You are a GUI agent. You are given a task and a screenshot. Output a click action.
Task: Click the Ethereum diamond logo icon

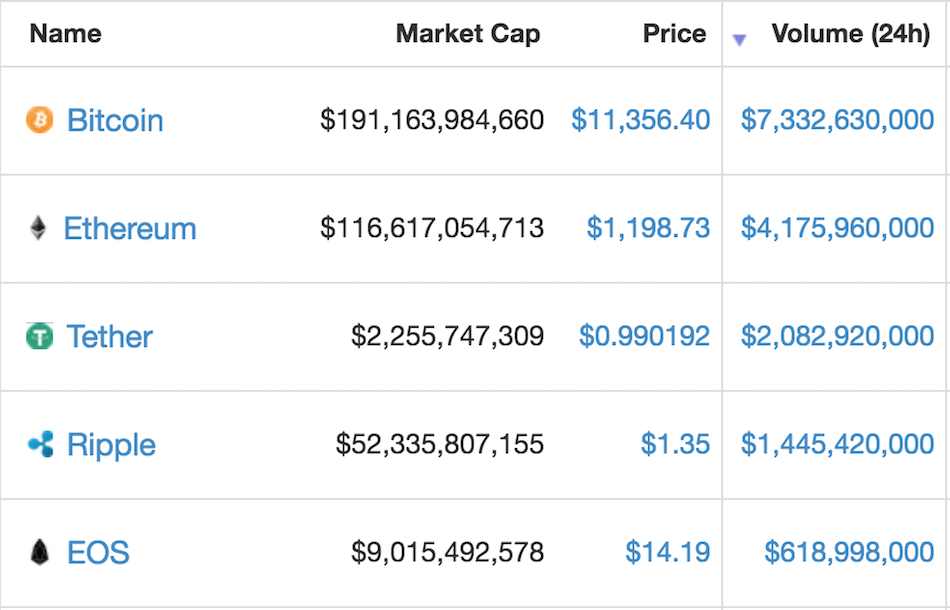pos(38,228)
